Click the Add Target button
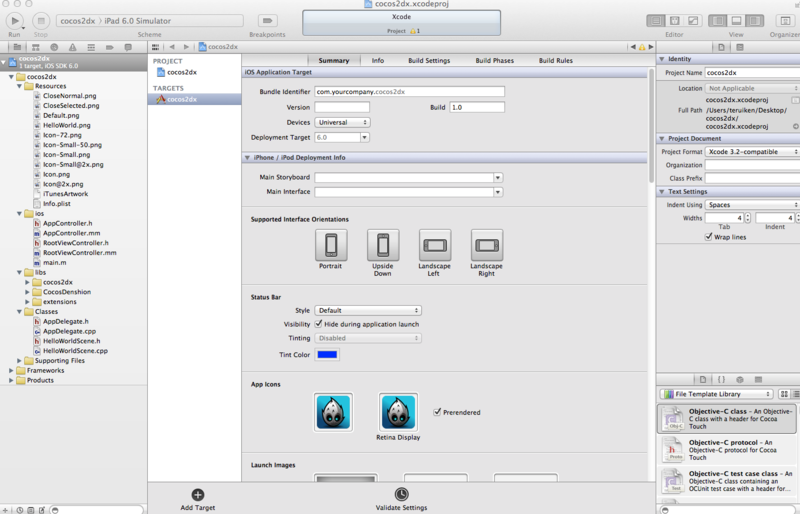 point(198,500)
